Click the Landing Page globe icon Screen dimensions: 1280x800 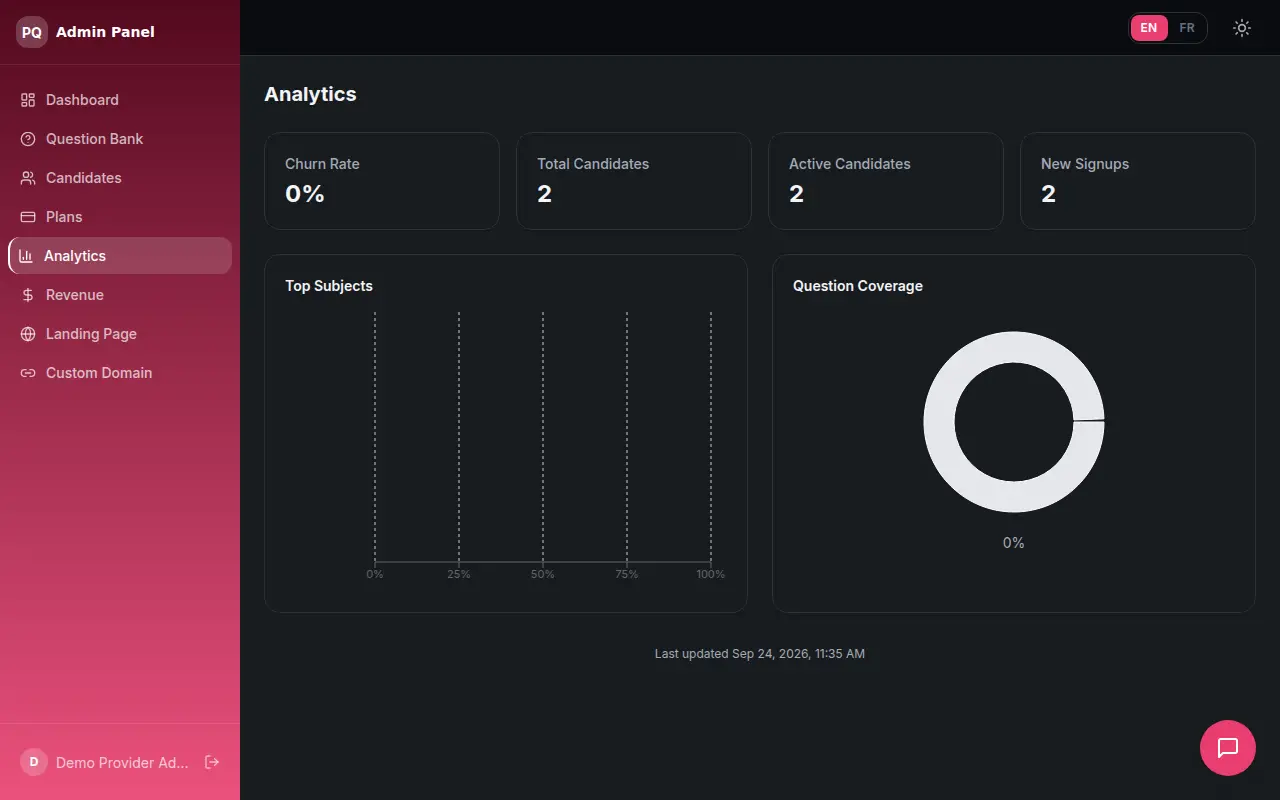tap(28, 334)
